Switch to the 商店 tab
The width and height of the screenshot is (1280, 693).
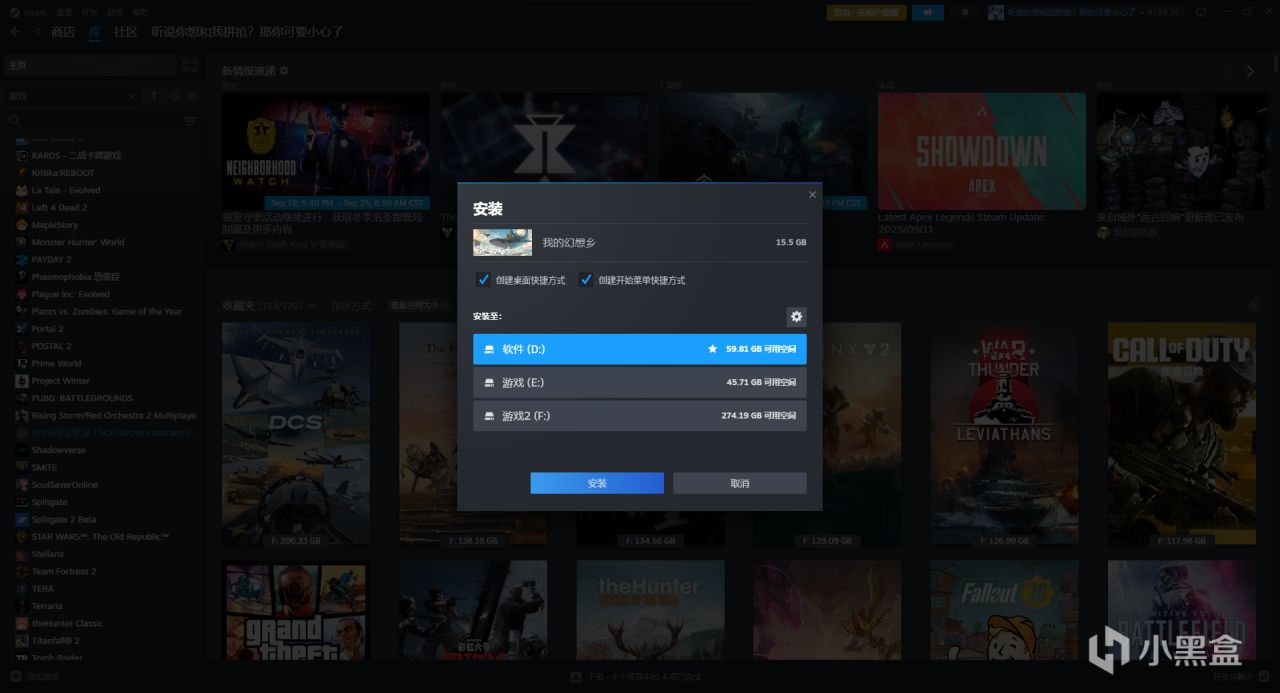(x=63, y=32)
